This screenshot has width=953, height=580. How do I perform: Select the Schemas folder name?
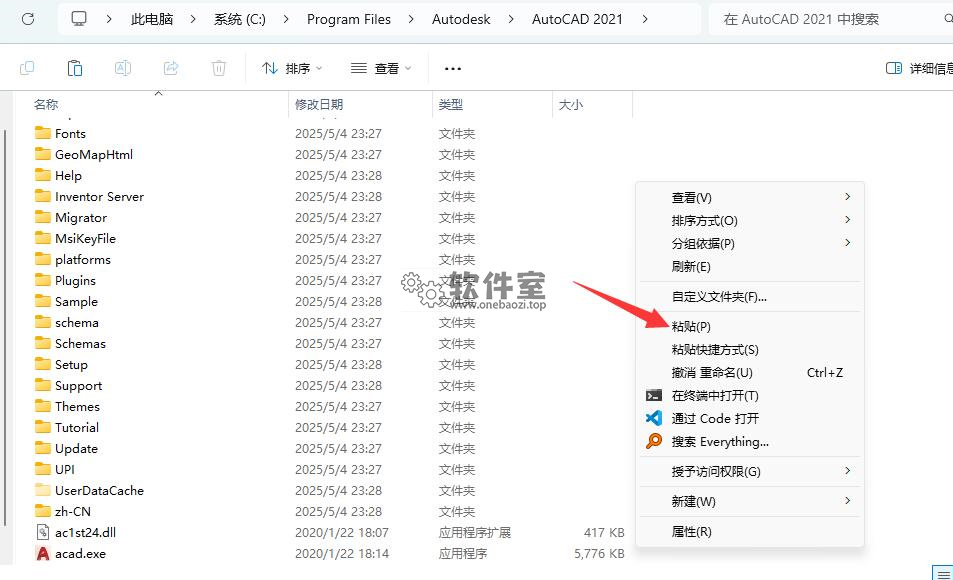click(80, 344)
